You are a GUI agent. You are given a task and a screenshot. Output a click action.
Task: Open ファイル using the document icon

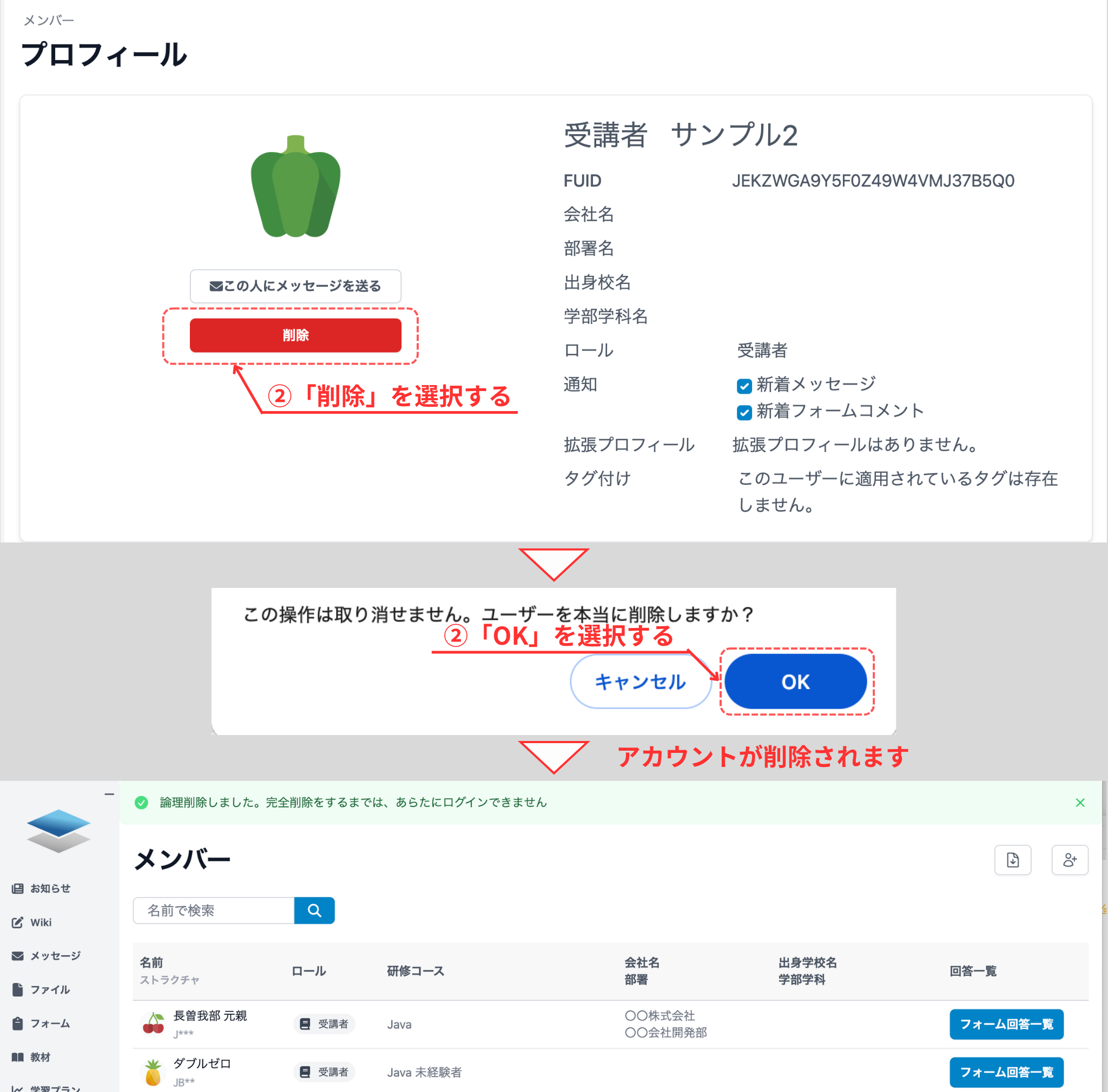coord(17,989)
